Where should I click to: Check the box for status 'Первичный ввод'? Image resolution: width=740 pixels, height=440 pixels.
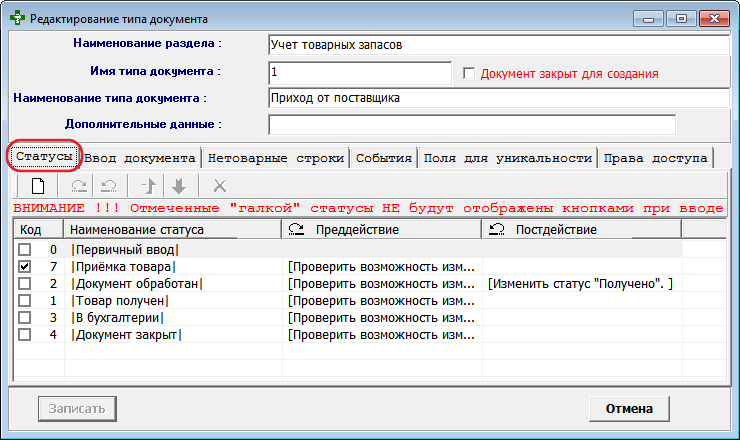[x=25, y=249]
